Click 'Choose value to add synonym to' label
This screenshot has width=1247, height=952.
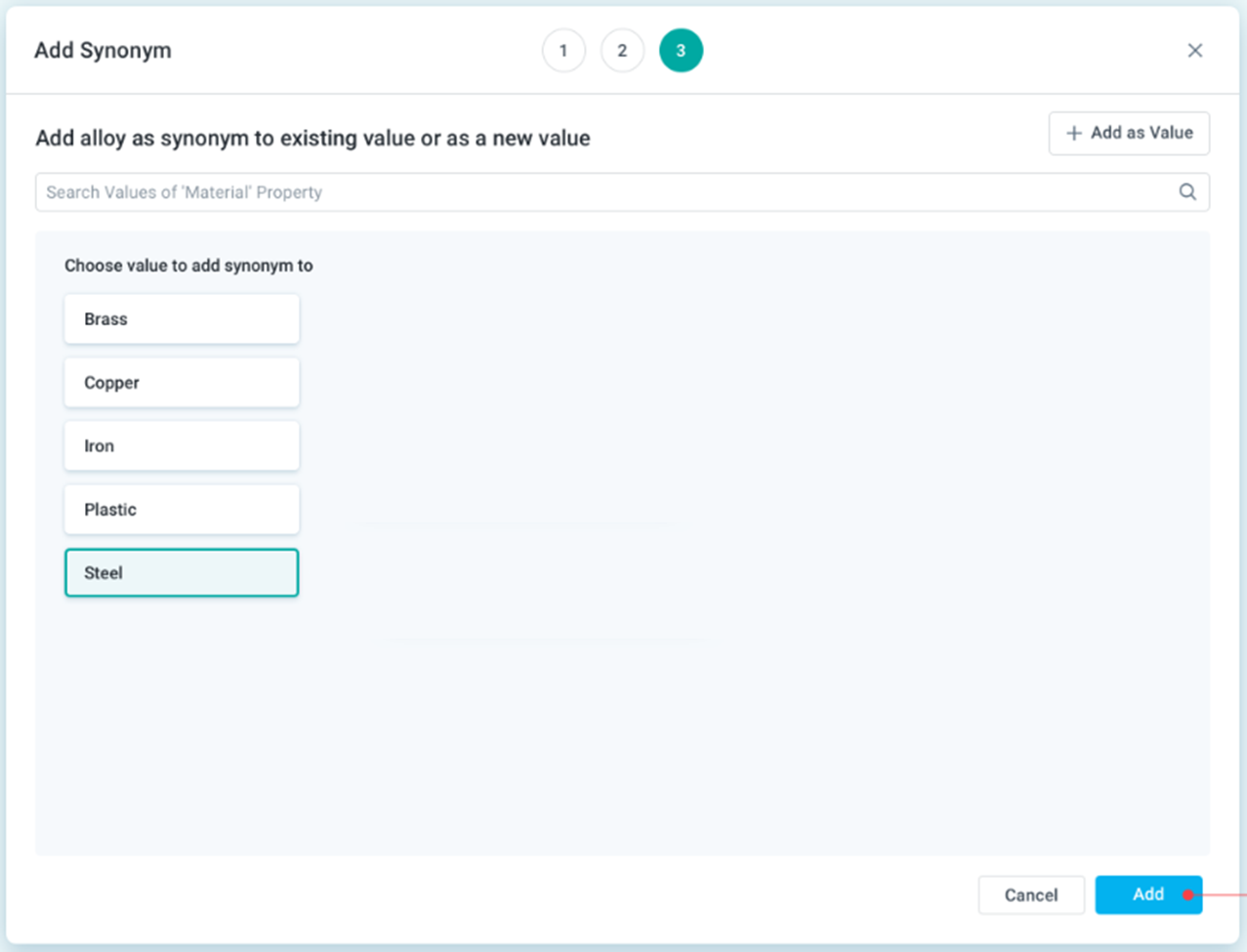click(188, 266)
